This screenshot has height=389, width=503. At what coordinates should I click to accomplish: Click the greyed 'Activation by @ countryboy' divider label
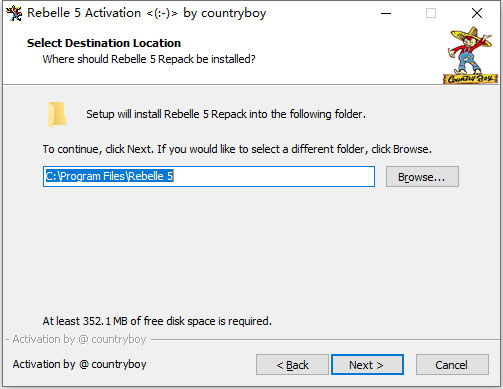pos(79,339)
